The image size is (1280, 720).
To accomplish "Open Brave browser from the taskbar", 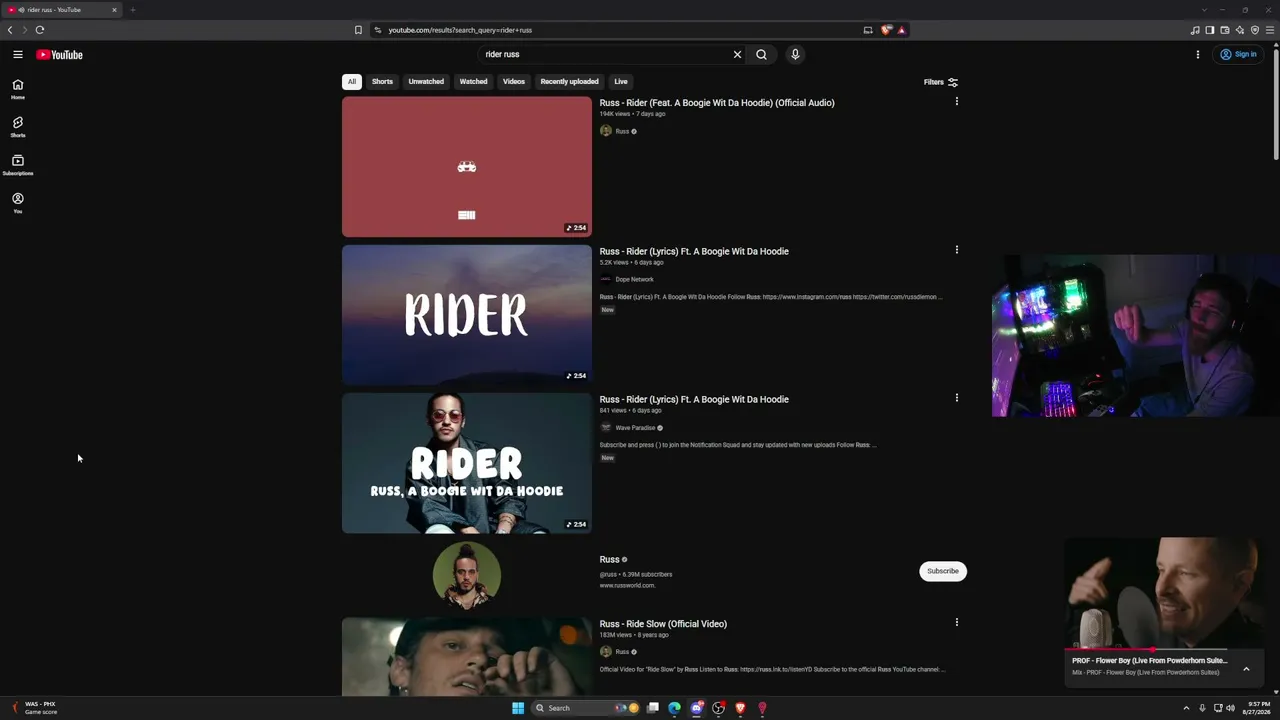I will point(740,708).
